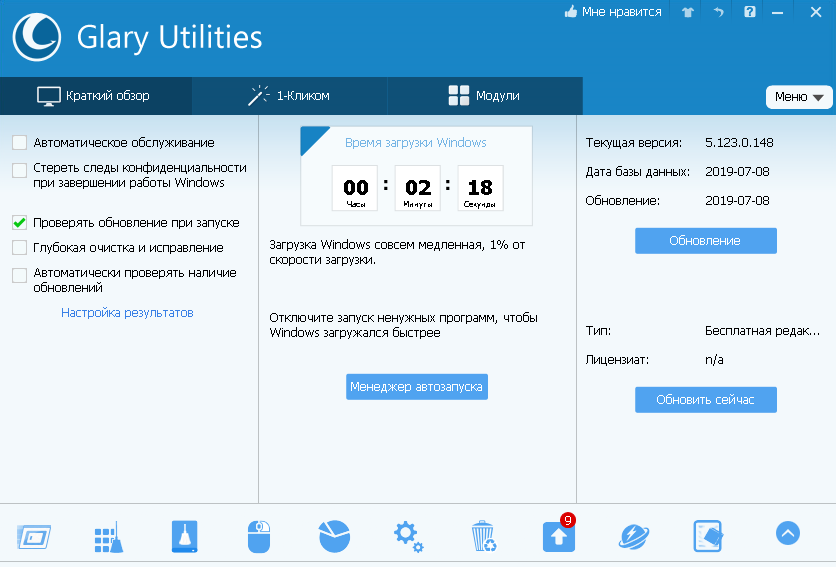Open the gears startup manager icon

[x=408, y=537]
